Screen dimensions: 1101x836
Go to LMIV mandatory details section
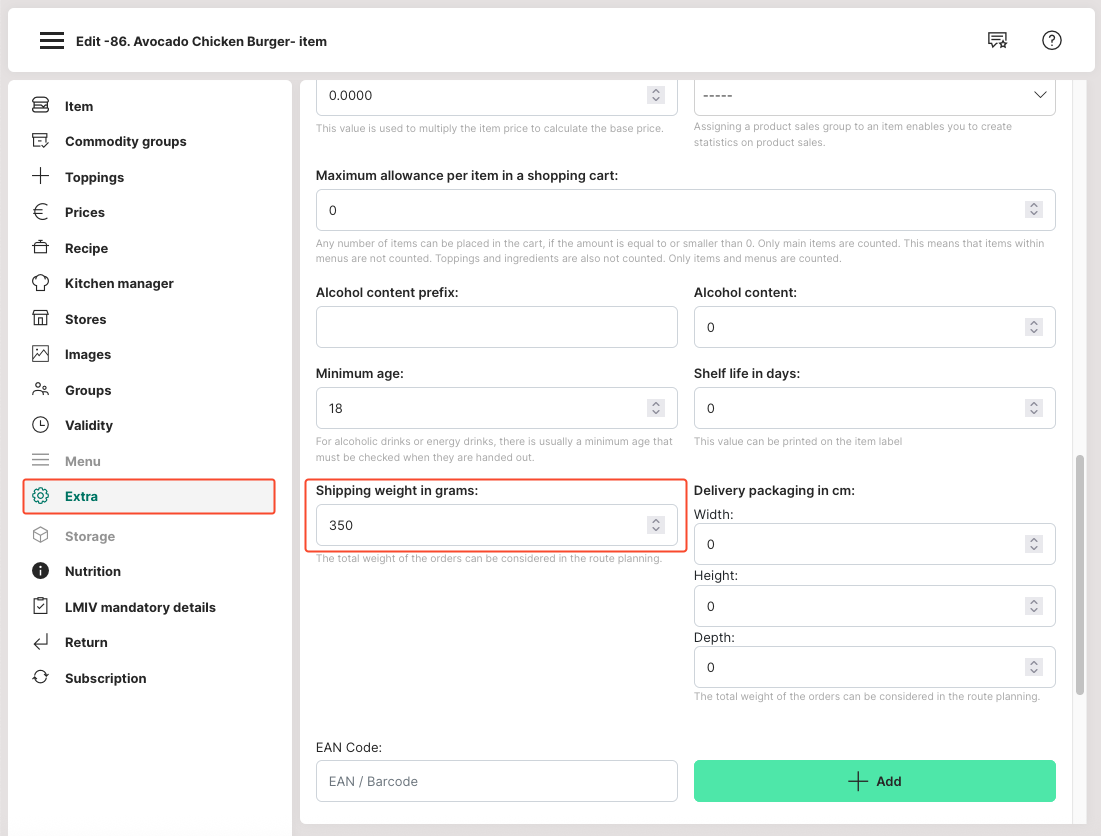coord(140,607)
